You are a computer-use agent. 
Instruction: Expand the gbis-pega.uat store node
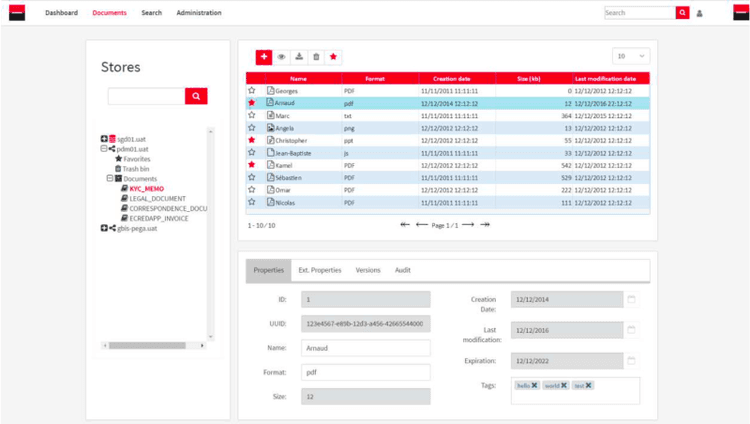[x=104, y=228]
